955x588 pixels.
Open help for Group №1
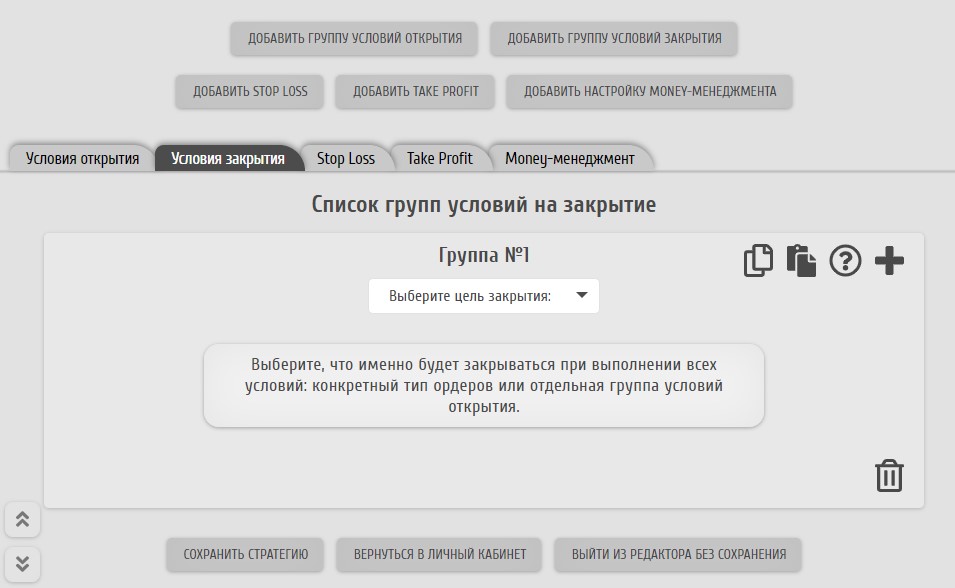pos(845,261)
